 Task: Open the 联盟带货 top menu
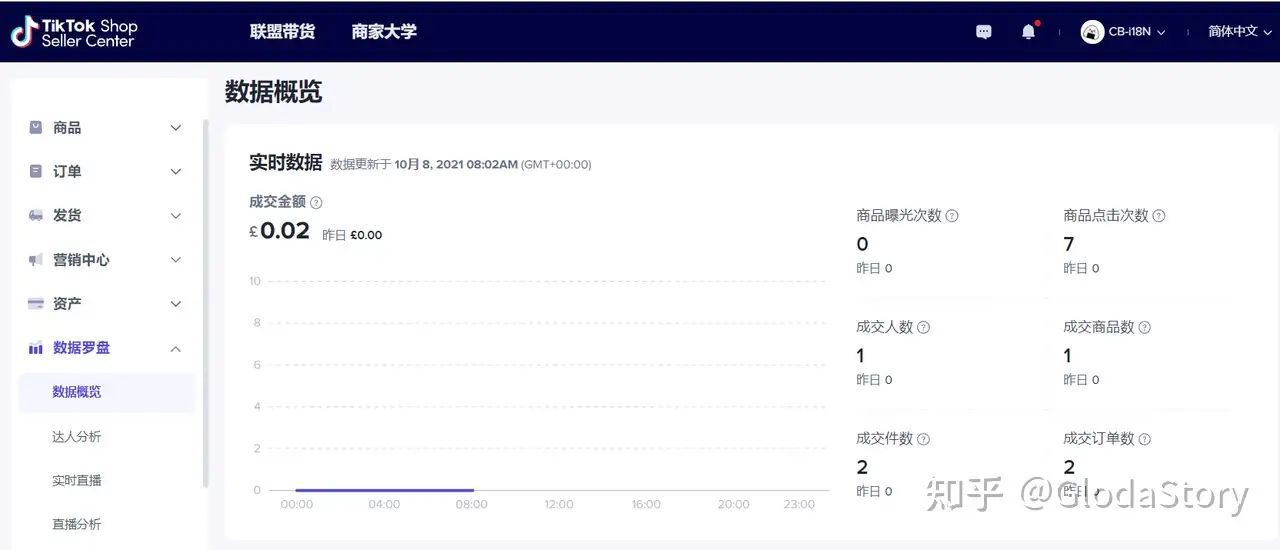click(282, 32)
